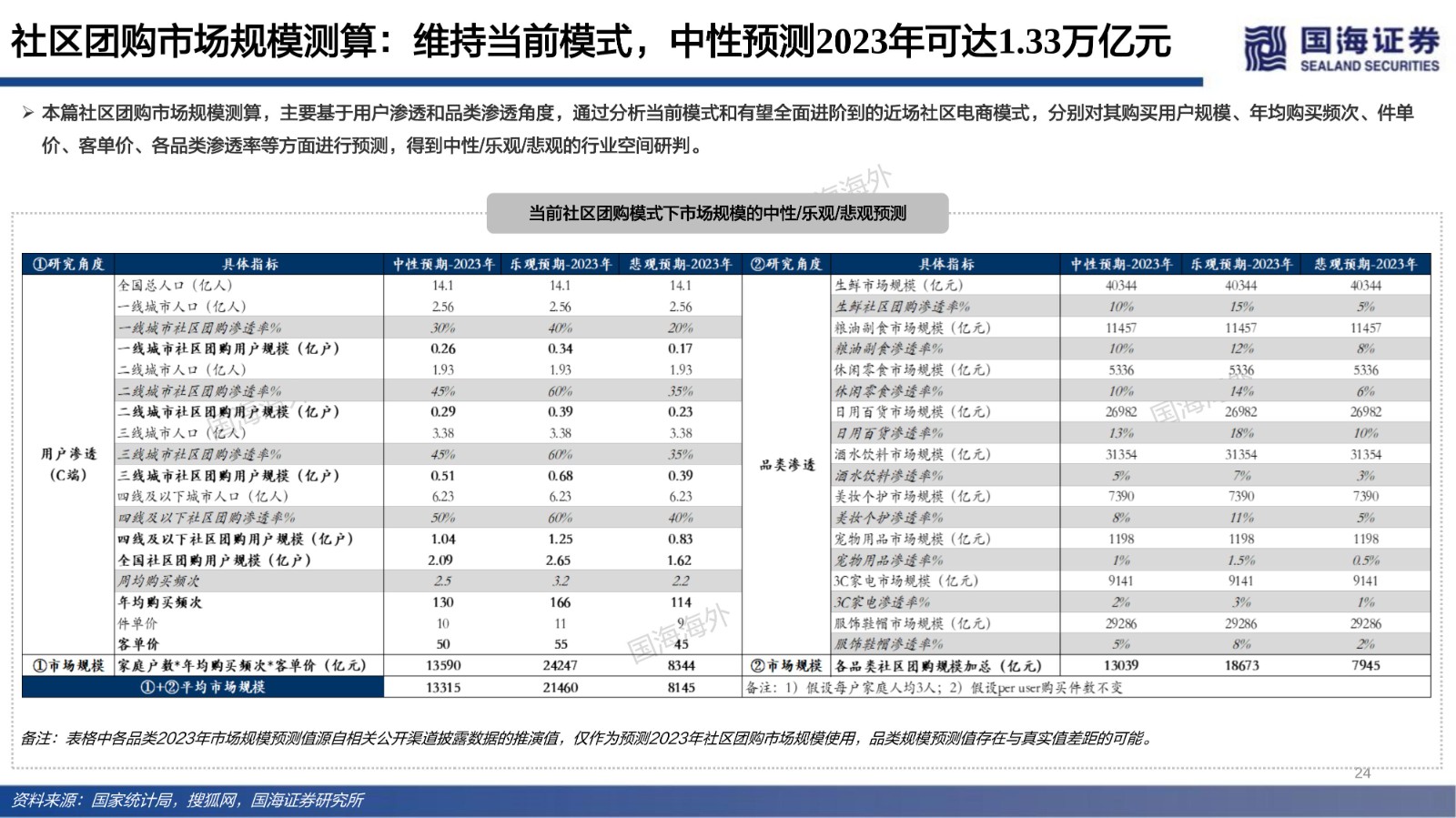Click left table header '悲观预期-2023年'

pos(681,264)
